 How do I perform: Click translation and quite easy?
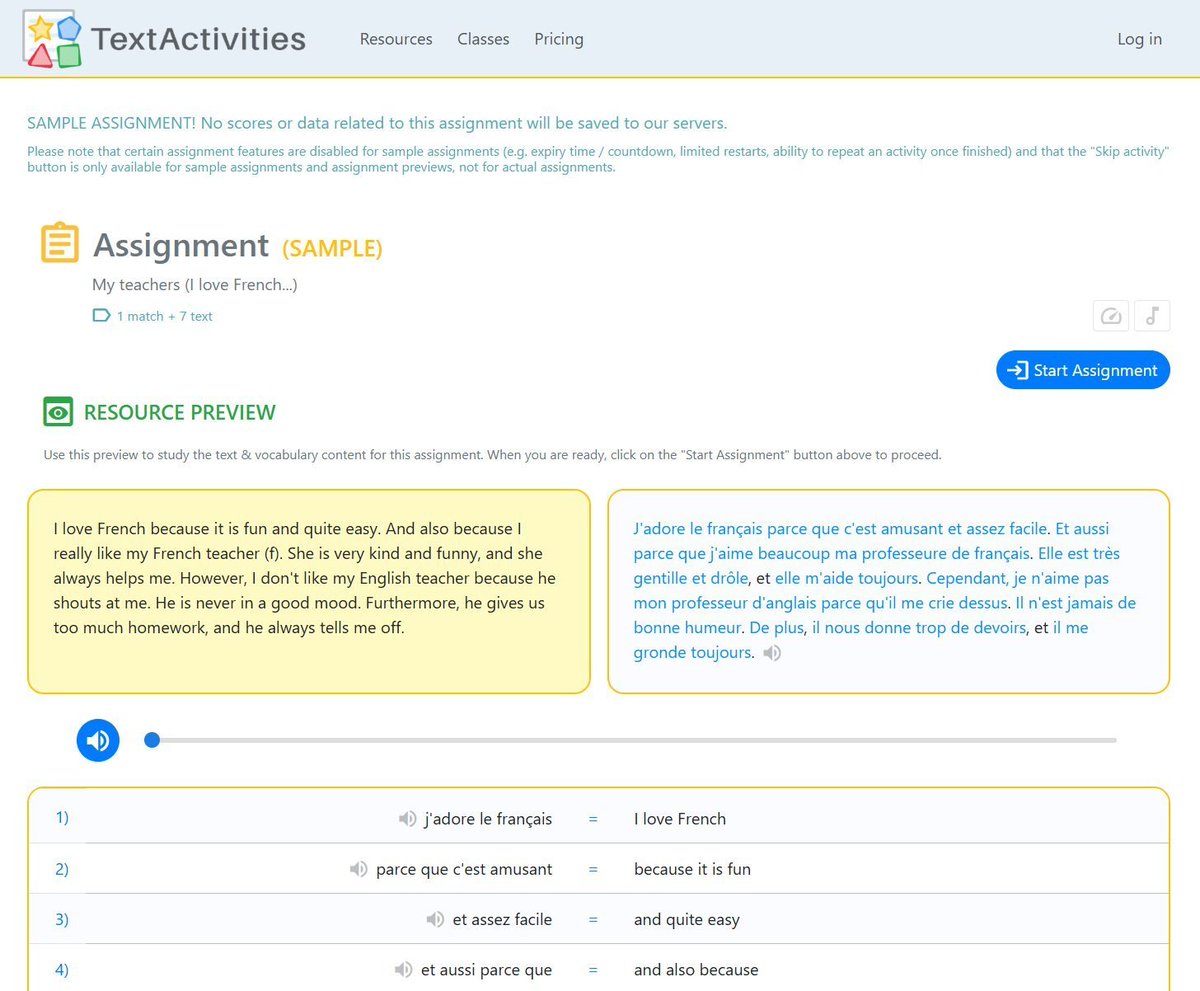[x=687, y=920]
